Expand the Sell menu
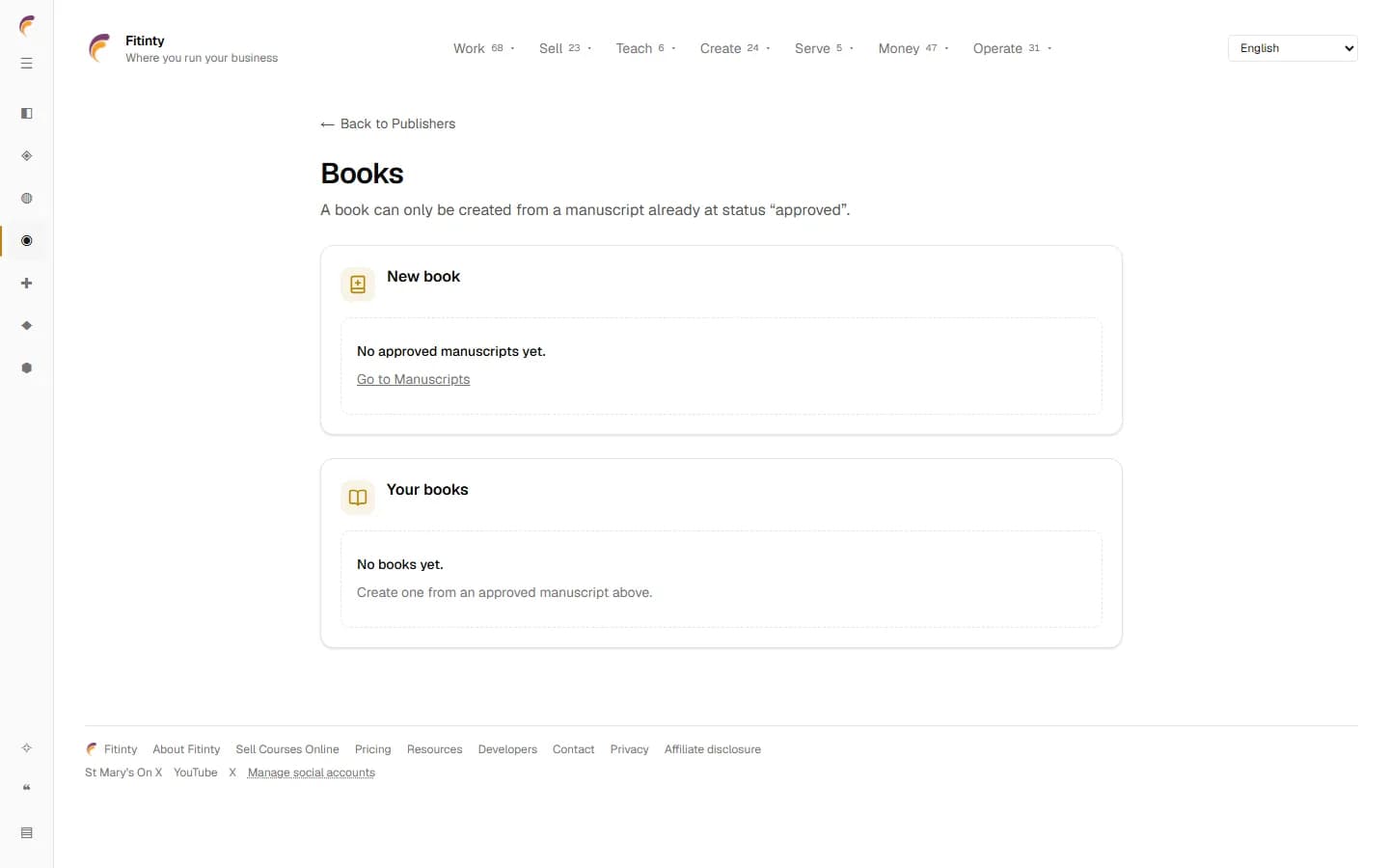The height and width of the screenshot is (868, 1389). point(565,48)
